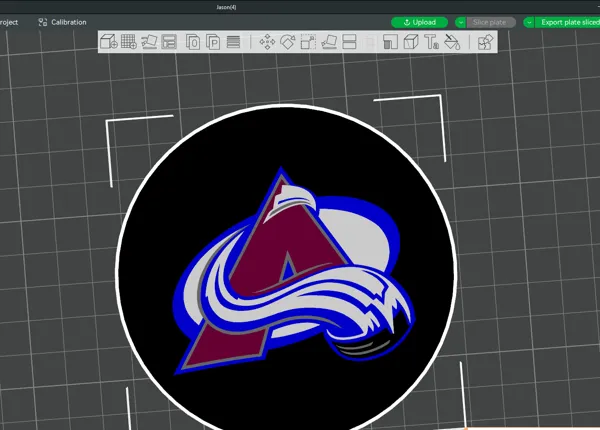Click the green Upload button
The image size is (600, 430).
coord(419,22)
